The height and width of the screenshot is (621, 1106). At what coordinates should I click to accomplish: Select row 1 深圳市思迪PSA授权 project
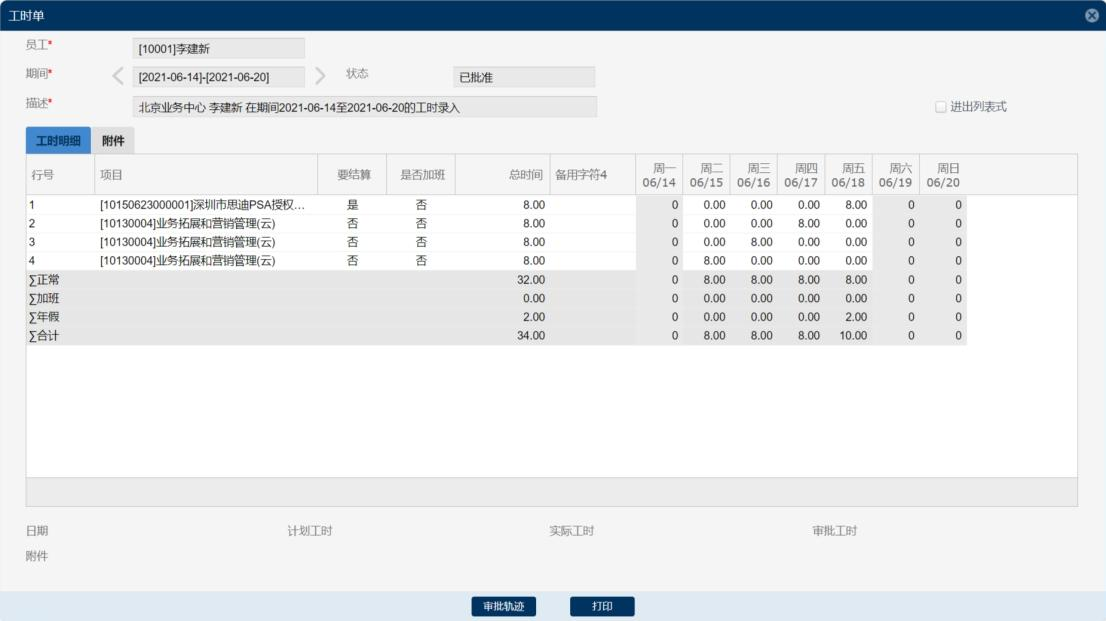tap(202, 205)
